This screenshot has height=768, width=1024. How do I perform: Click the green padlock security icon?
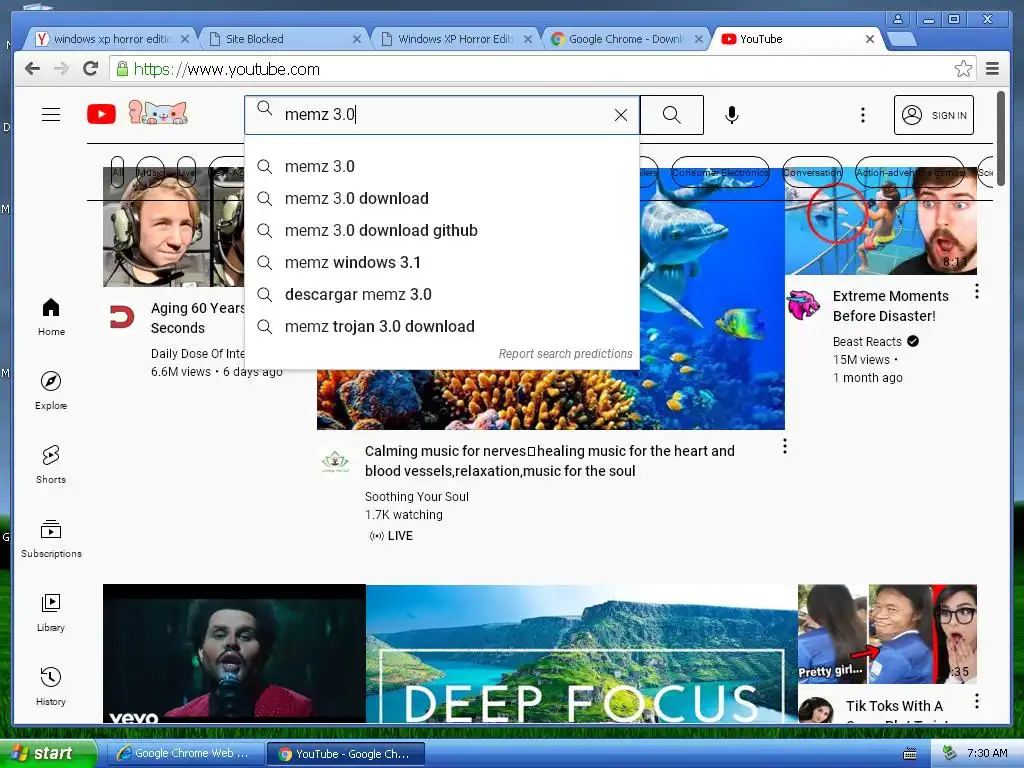[x=122, y=69]
